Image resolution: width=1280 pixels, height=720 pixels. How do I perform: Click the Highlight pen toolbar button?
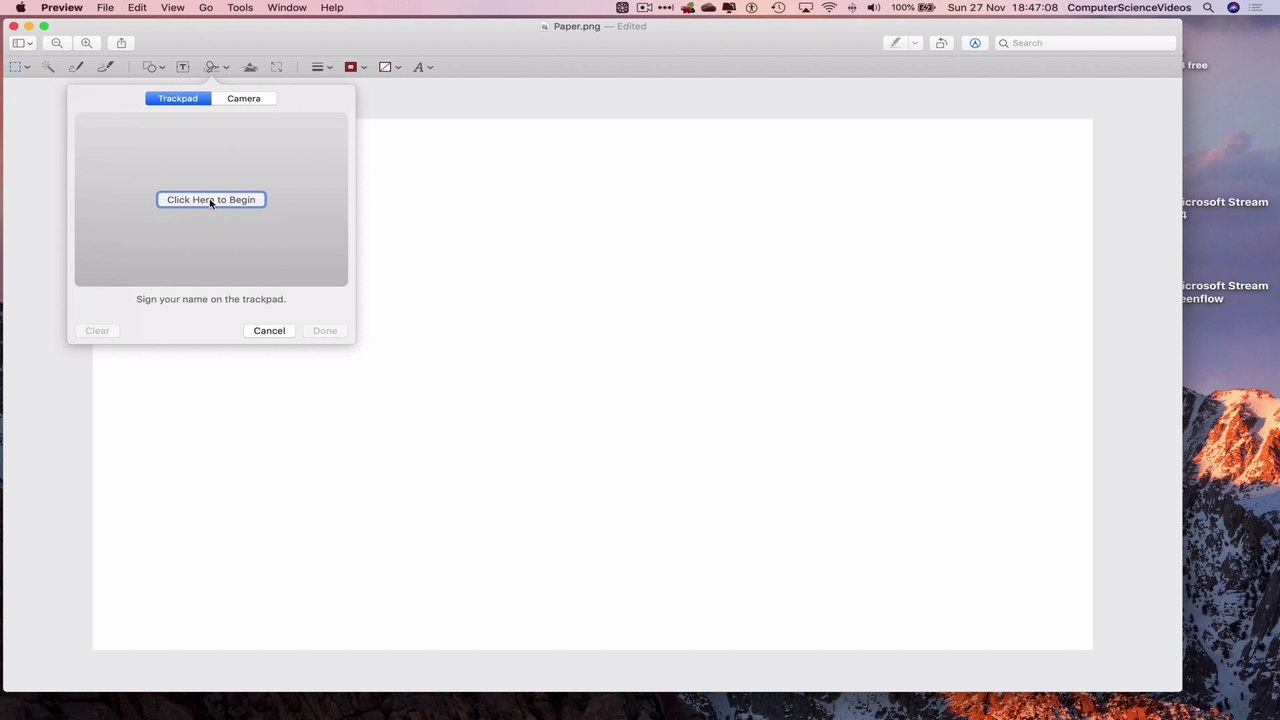895,43
